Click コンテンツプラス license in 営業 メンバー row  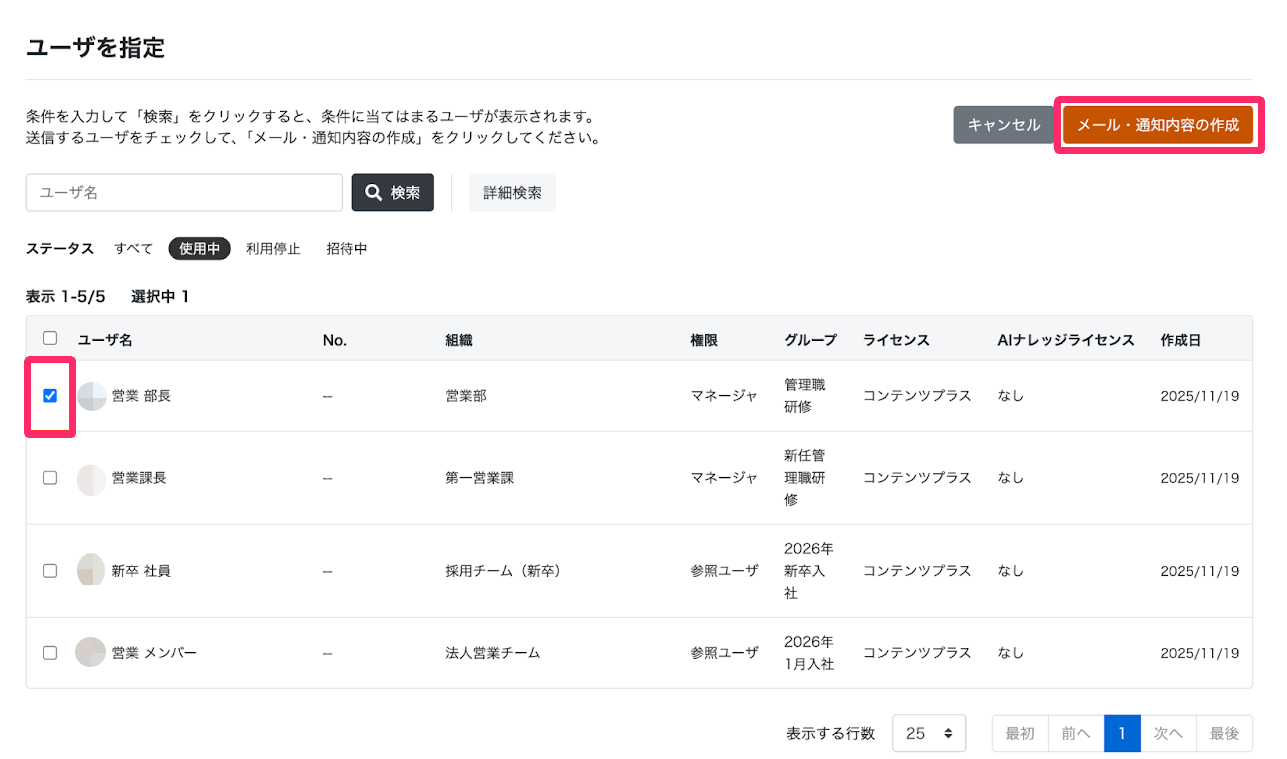coord(917,653)
